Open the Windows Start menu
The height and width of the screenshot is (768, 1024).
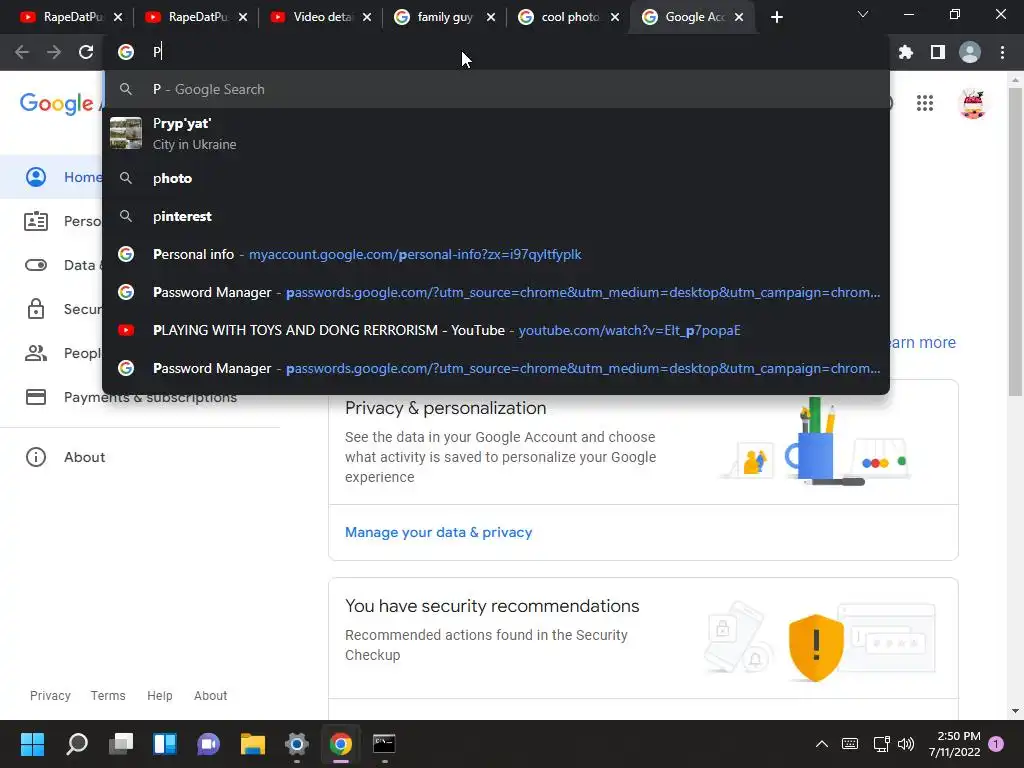(32, 744)
